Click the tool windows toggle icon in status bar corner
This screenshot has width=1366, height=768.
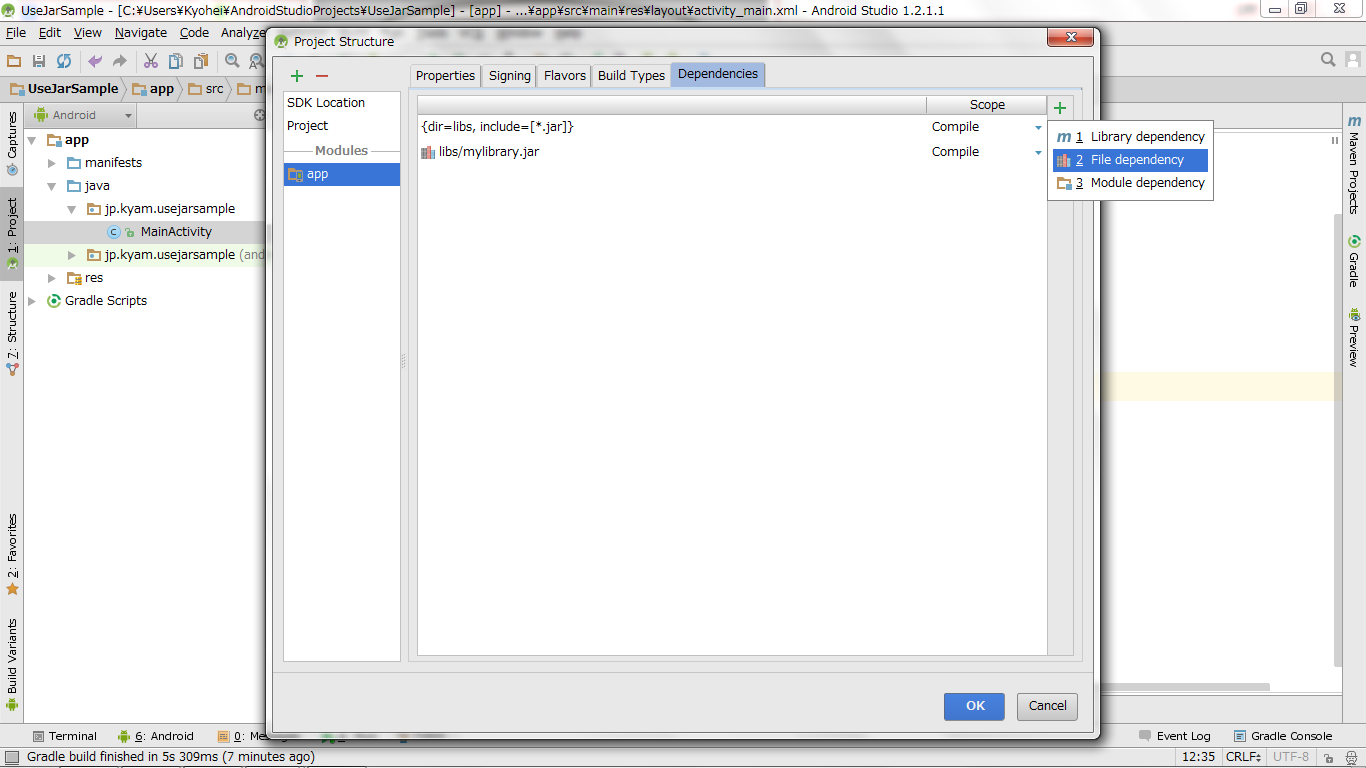tap(11, 758)
